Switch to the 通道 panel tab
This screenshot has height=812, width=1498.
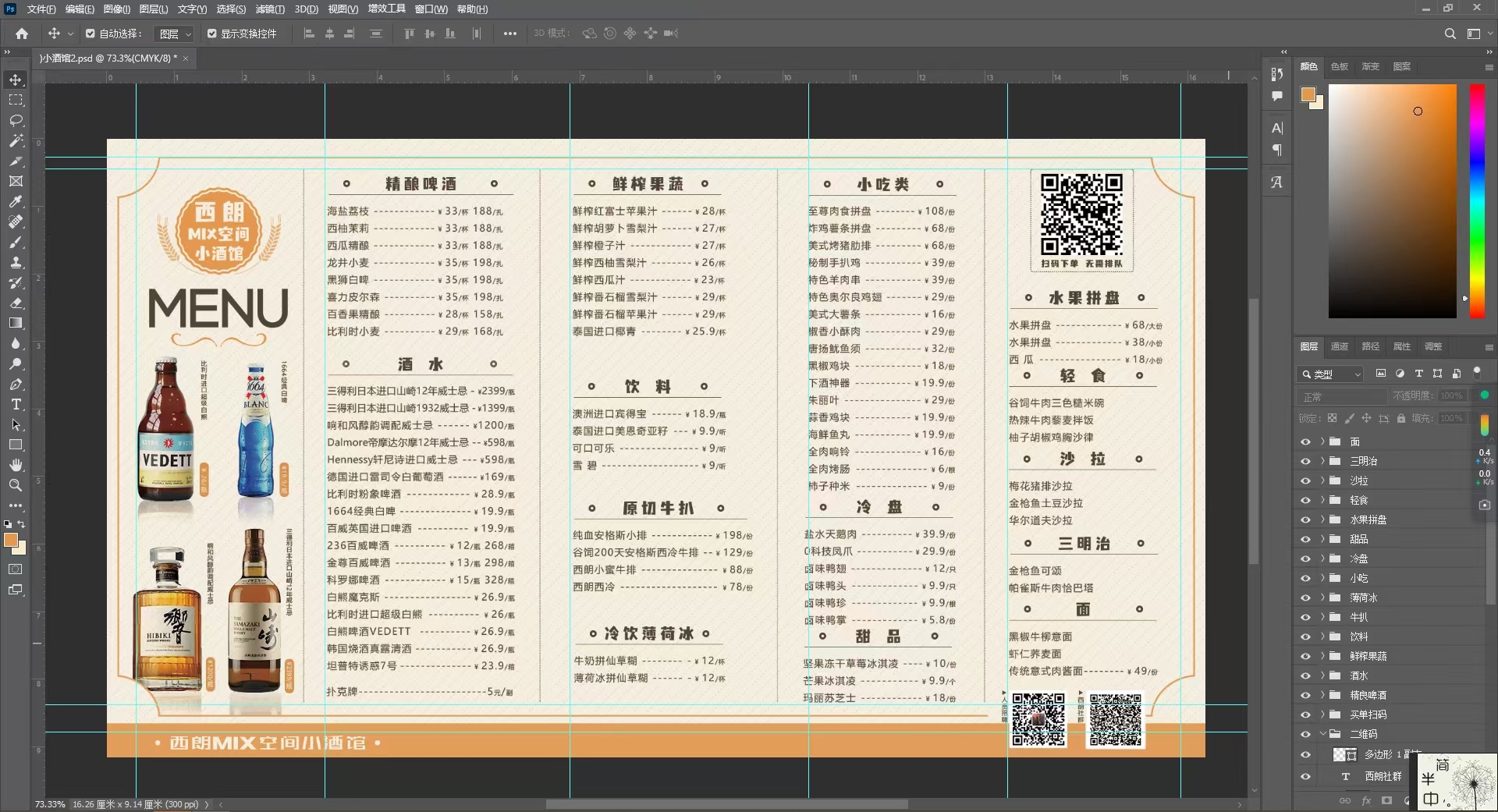1340,346
